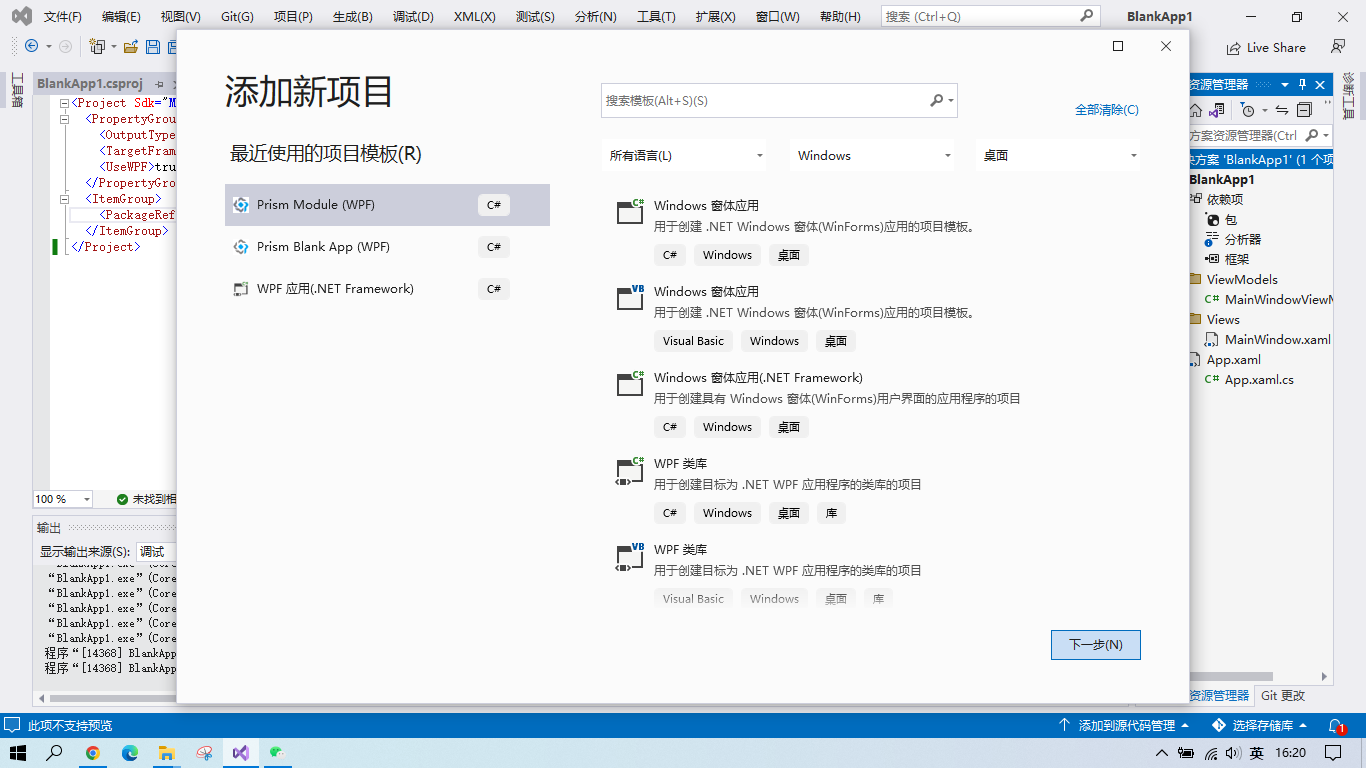This screenshot has width=1366, height=768.
Task: Open the 扩展(X) menu
Action: [715, 16]
